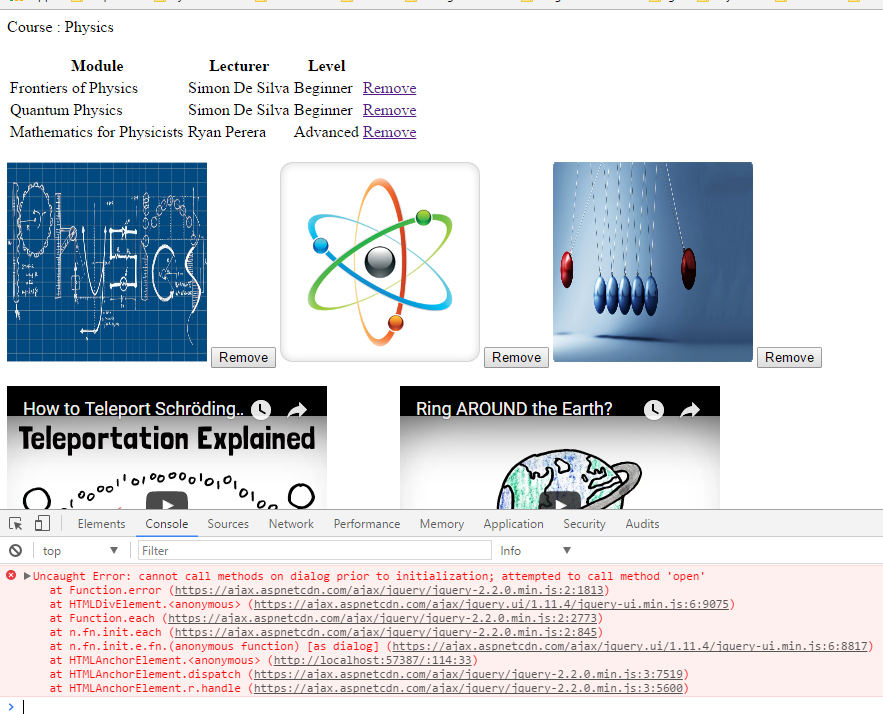Image resolution: width=883 pixels, height=714 pixels.
Task: Open the jquery-2.2.0.min.js:3:7519 link
Action: pyautogui.click(x=469, y=674)
